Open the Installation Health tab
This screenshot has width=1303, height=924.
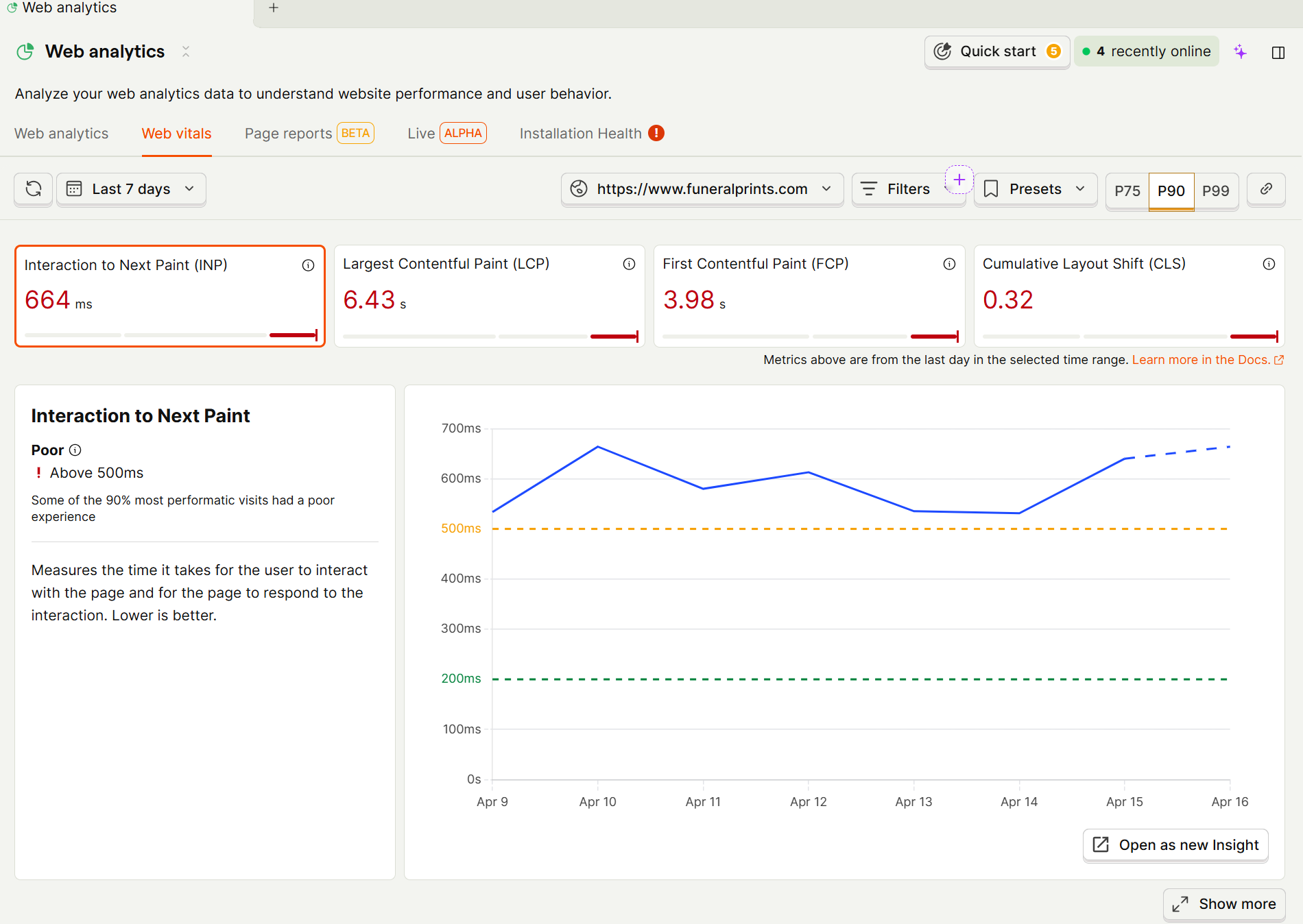581,133
